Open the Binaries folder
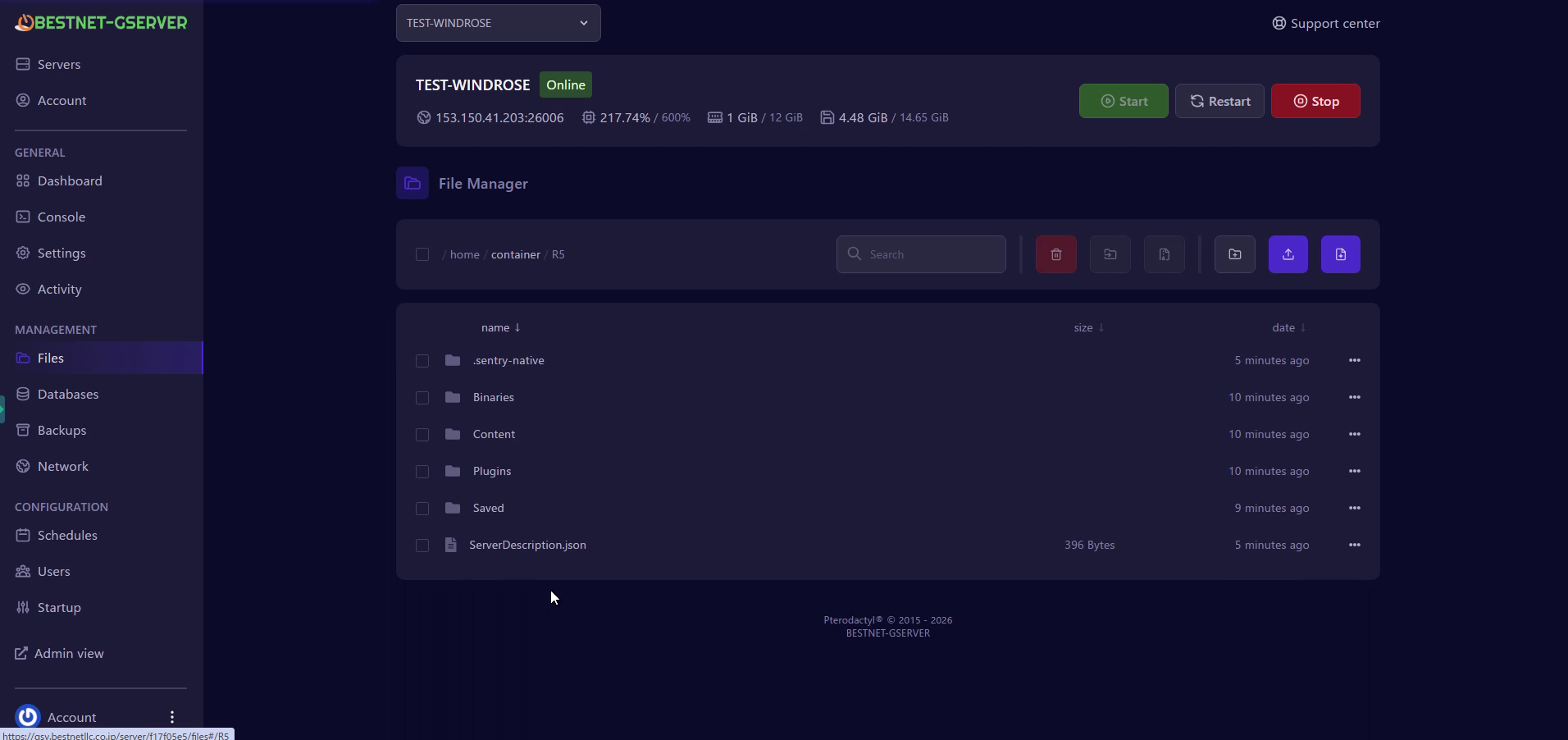The width and height of the screenshot is (1568, 740). [493, 397]
